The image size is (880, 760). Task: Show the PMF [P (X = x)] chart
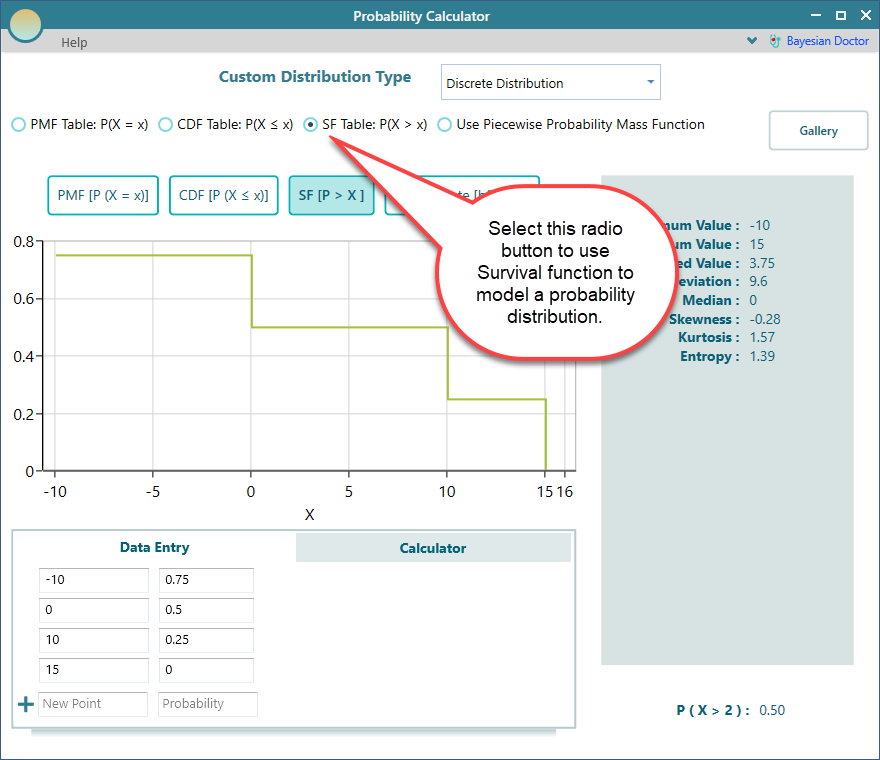click(103, 196)
